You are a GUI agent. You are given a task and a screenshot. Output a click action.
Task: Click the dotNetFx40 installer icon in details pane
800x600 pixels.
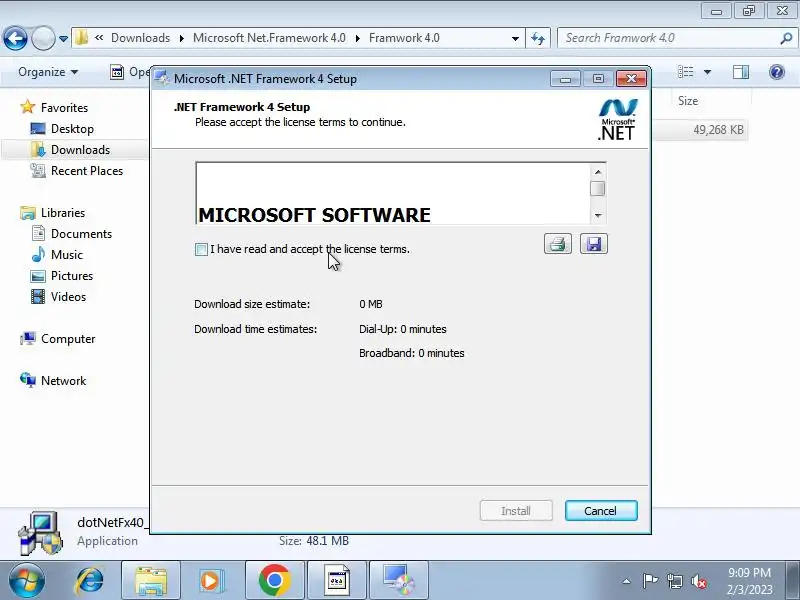coord(41,533)
